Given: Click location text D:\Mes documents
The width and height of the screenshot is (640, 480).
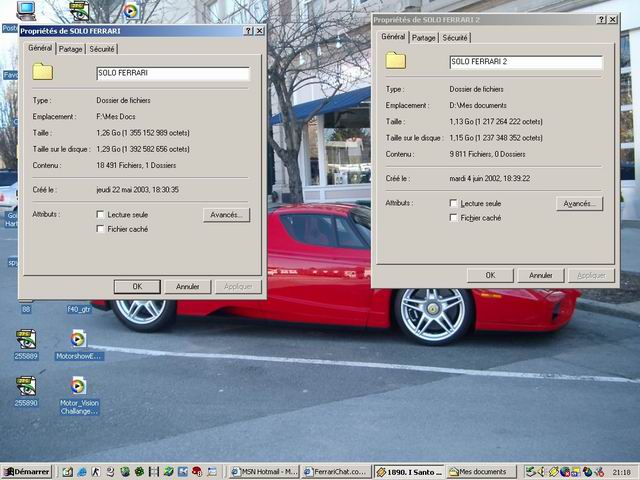Looking at the screenshot, I should (478, 105).
